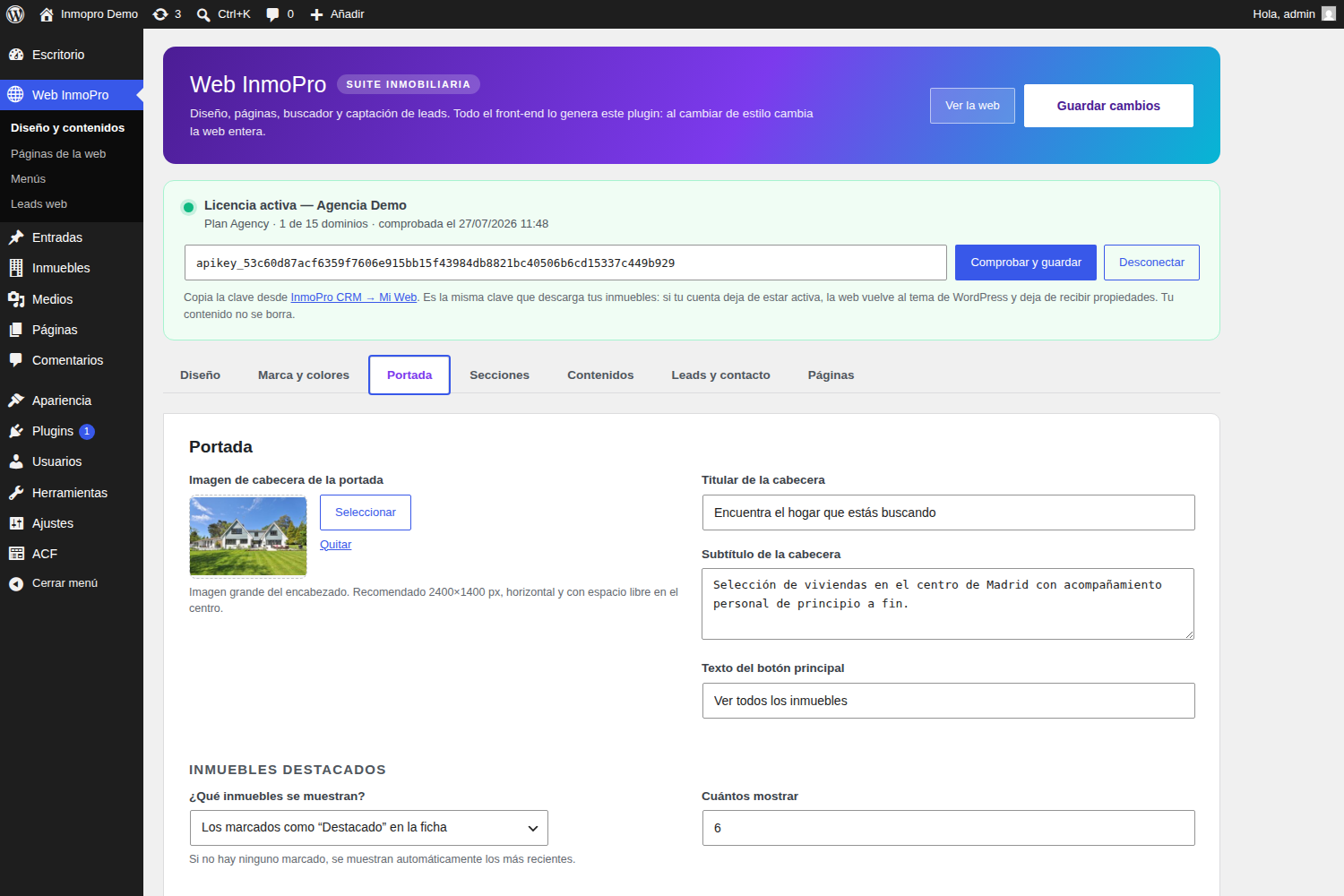The image size is (1344, 896).
Task: Click the Subtítulo de la cabecera textarea
Action: point(948,604)
